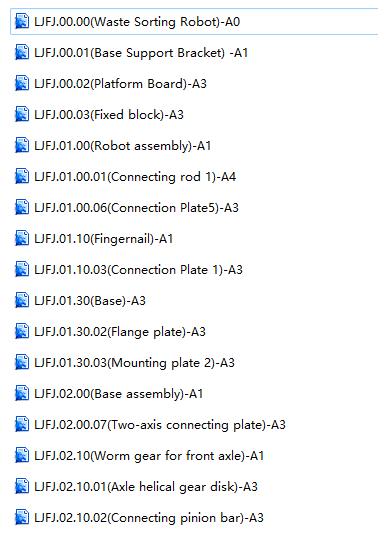Select the LJFJ.01.10.03(Connection Plate 1)-A3 file name
Viewport: 378px width, 555px height.
(x=138, y=270)
